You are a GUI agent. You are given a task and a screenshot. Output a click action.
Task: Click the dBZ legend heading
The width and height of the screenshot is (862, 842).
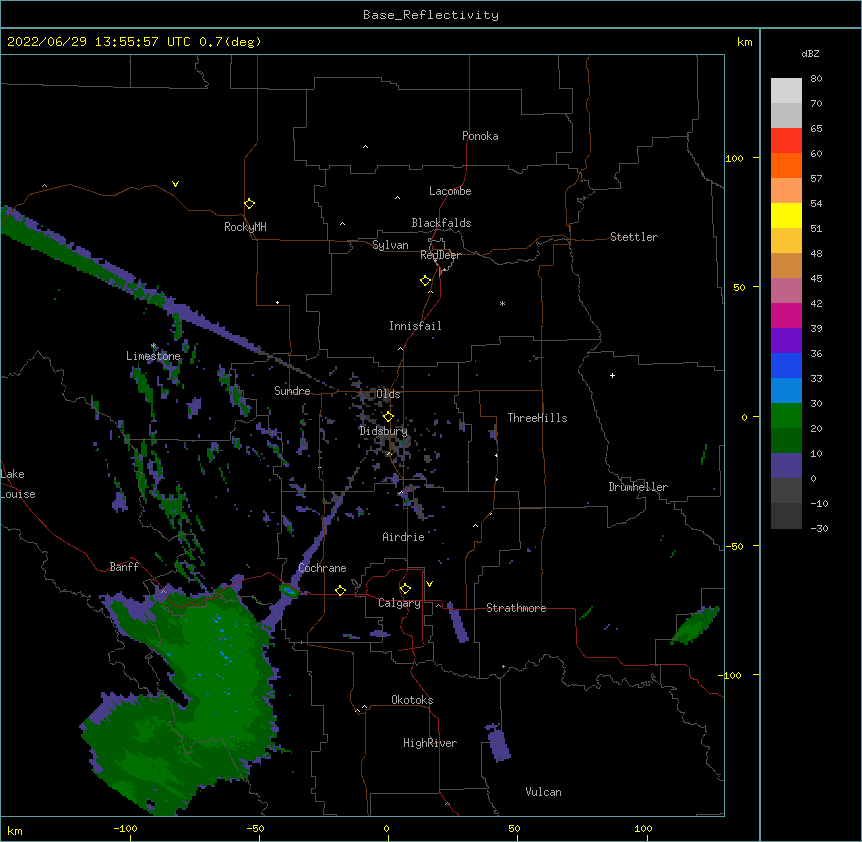click(x=810, y=54)
